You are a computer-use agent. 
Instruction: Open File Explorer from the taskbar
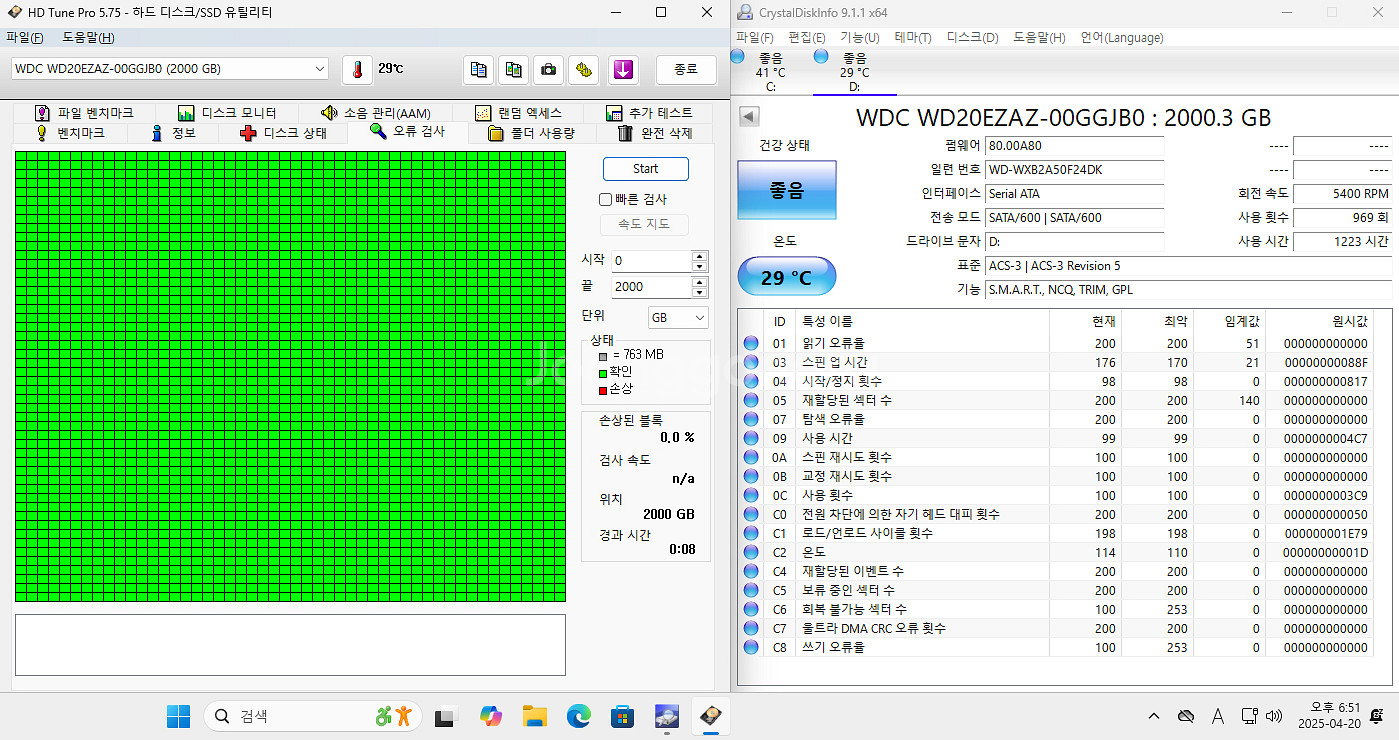(535, 716)
